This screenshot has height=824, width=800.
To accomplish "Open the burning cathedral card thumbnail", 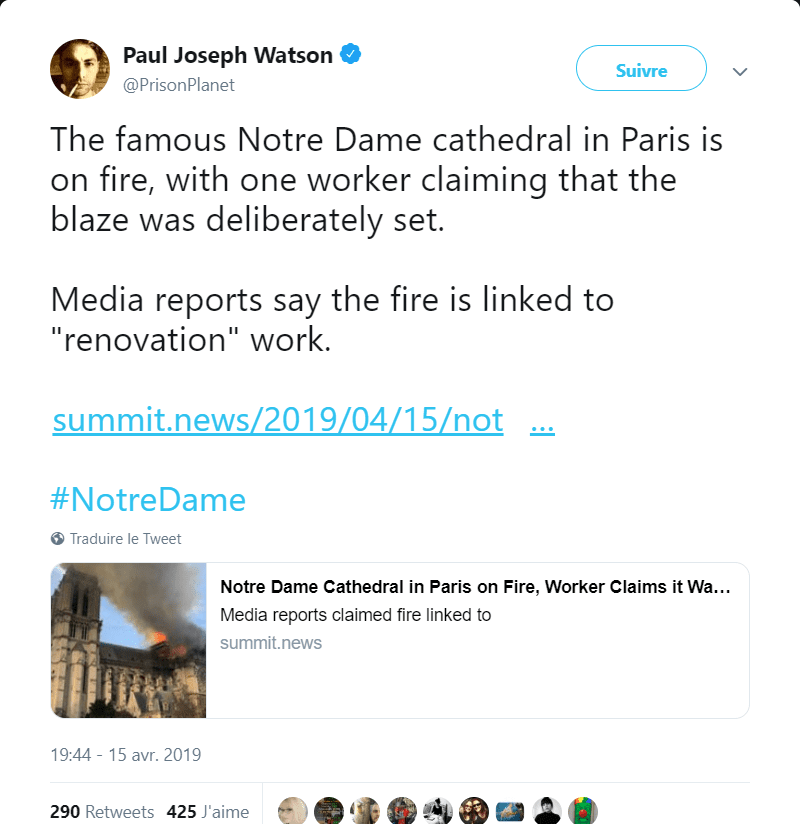I will [128, 641].
